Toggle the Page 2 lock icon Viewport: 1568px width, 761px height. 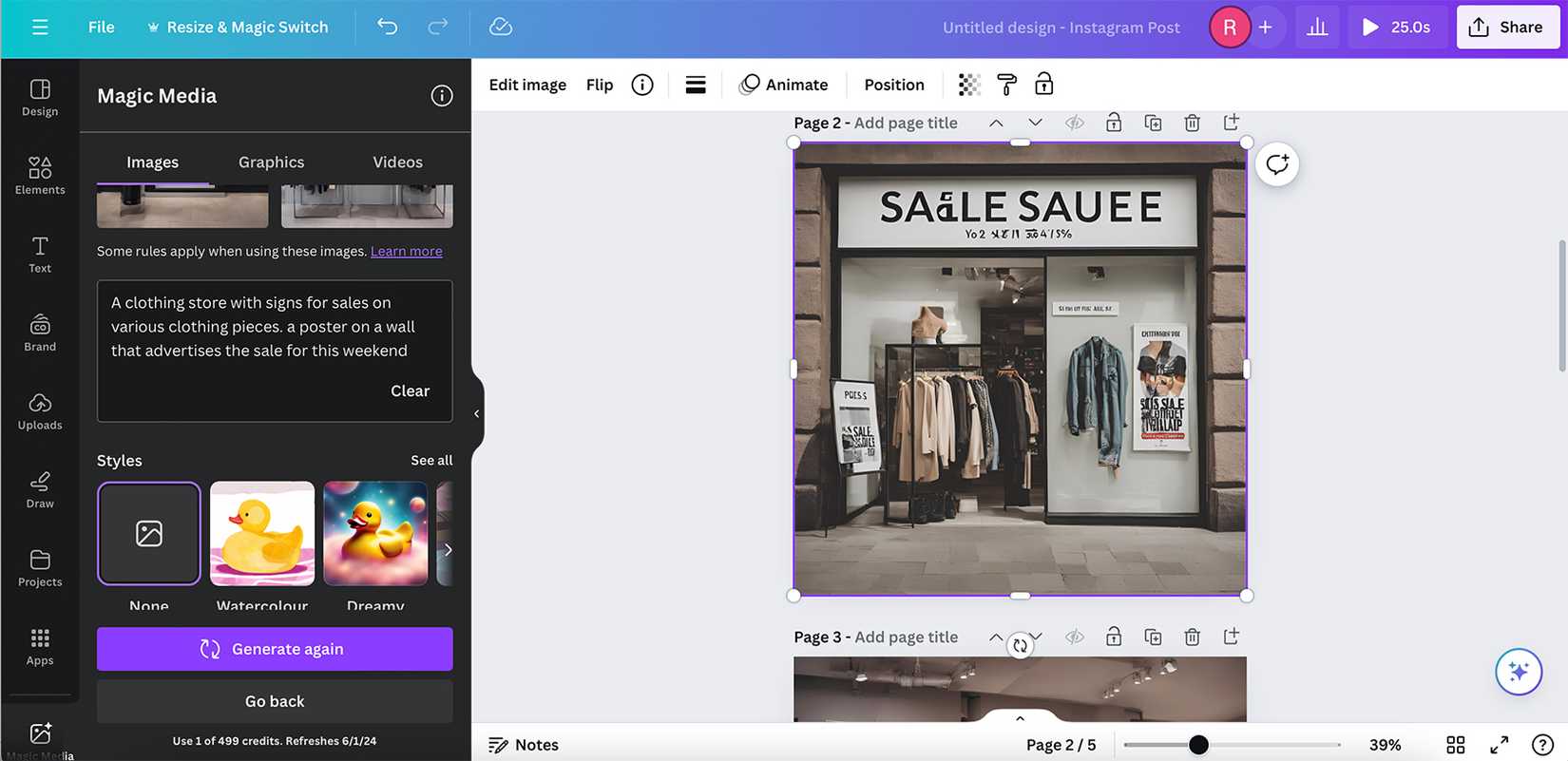[x=1114, y=123]
